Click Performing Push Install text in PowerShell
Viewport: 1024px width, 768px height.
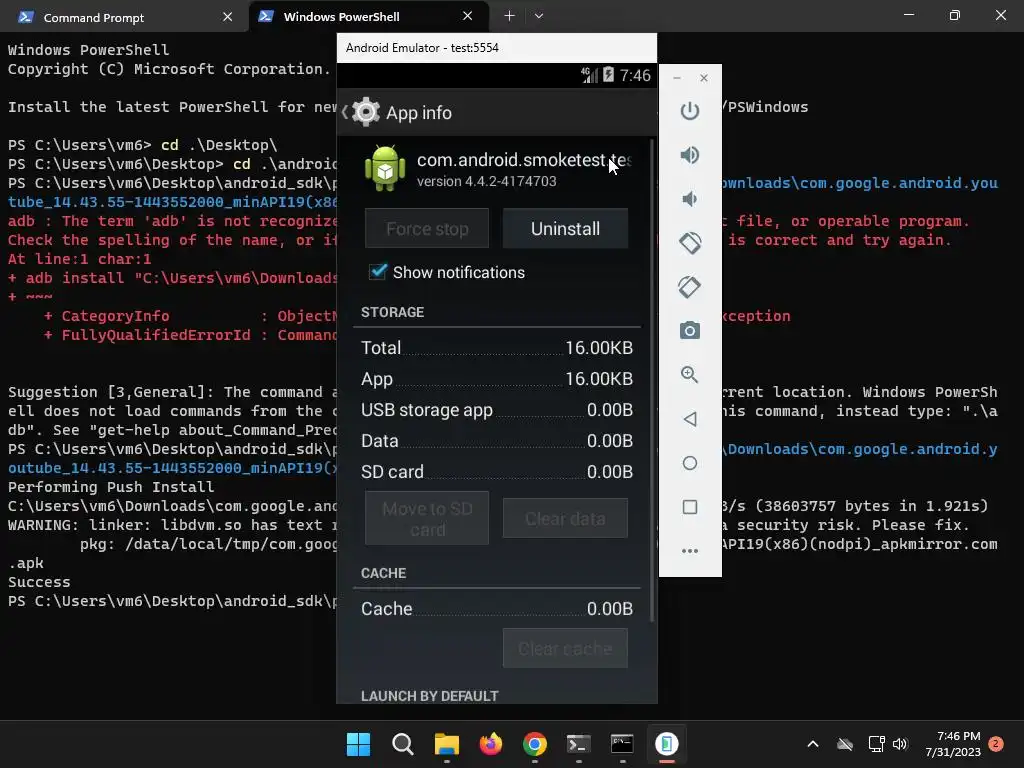click(111, 487)
